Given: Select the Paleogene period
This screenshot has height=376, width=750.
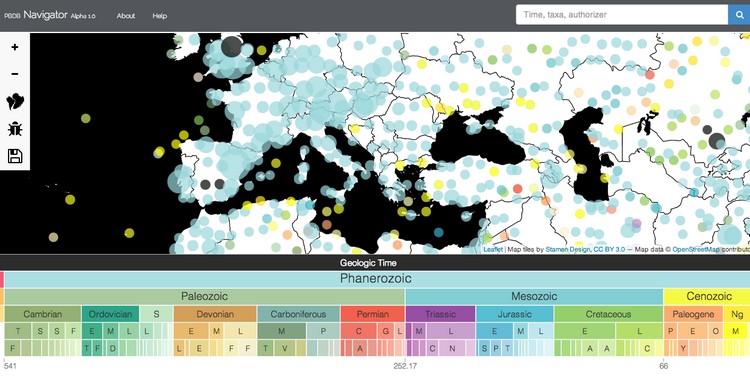Looking at the screenshot, I should (693, 314).
